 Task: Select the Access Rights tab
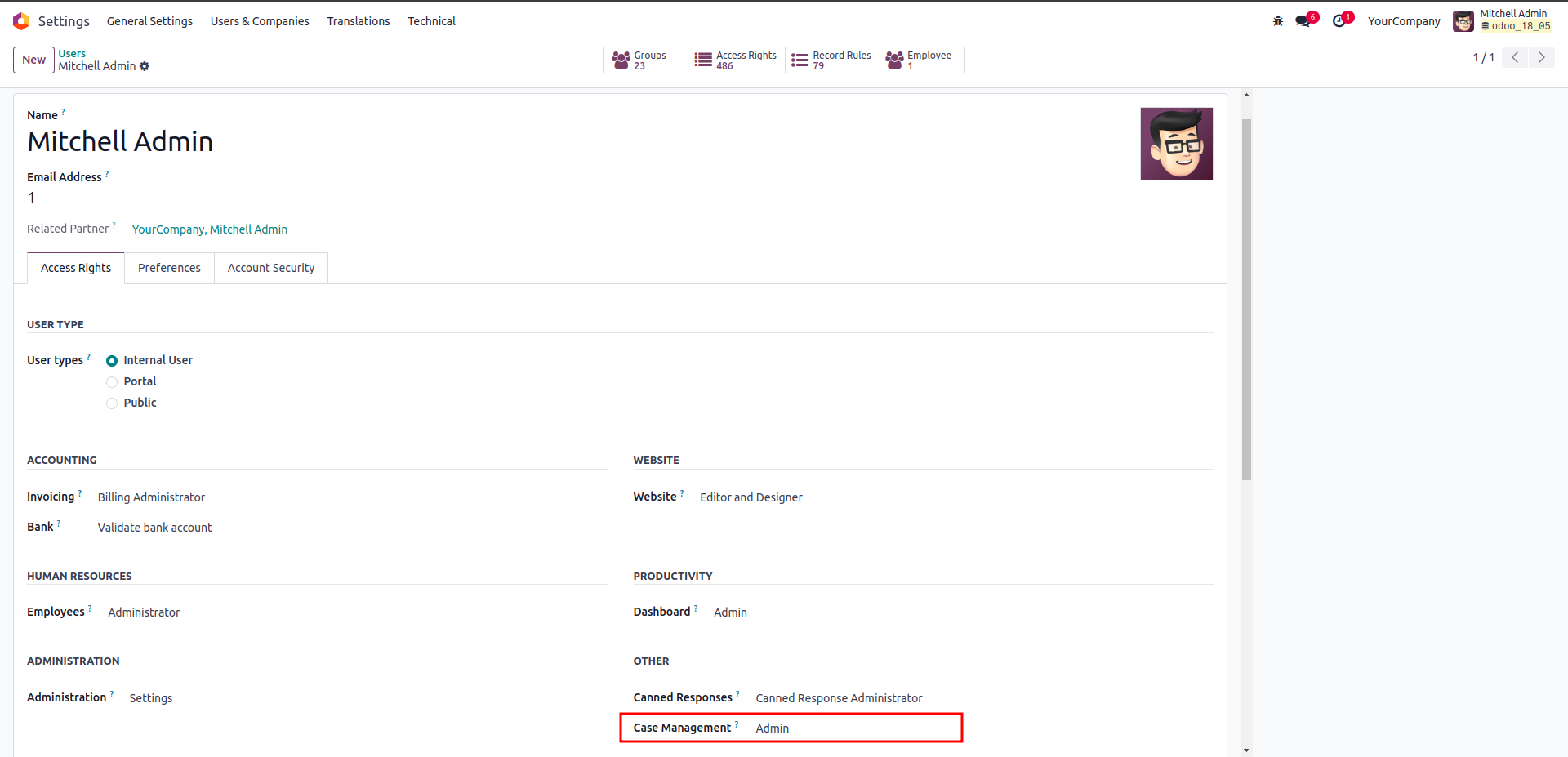tap(76, 268)
